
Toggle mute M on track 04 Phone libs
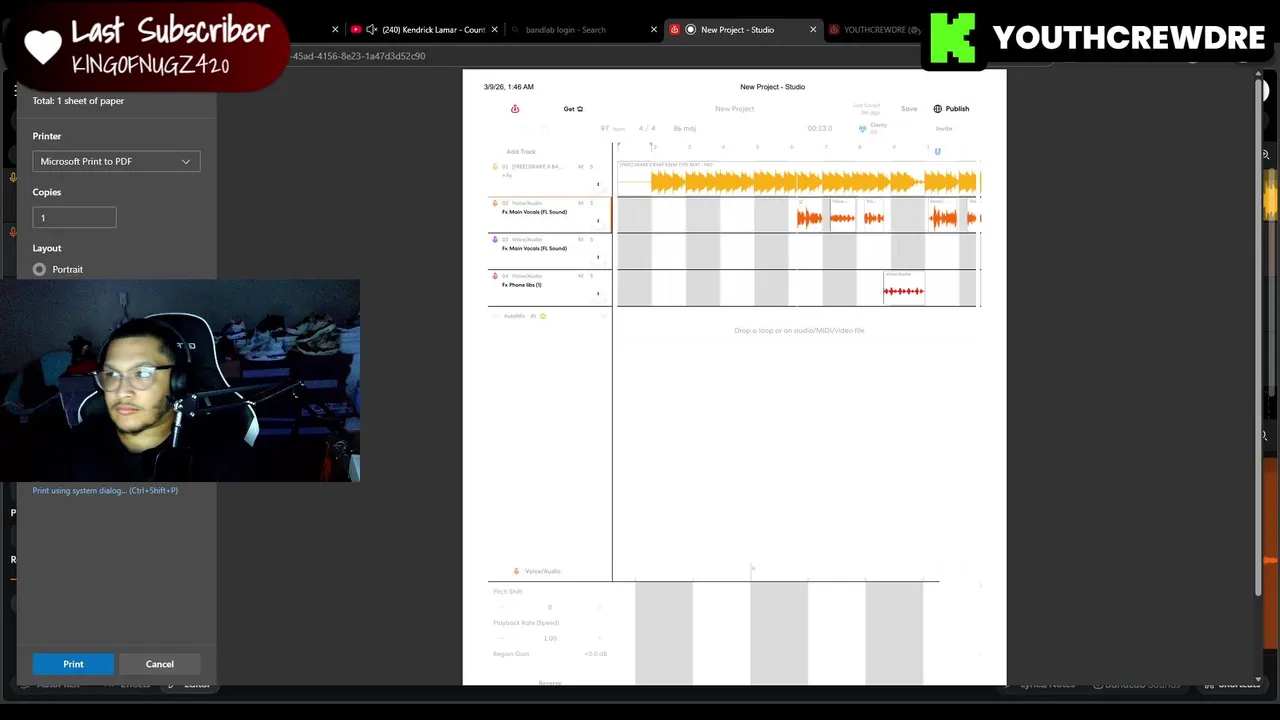(x=580, y=276)
